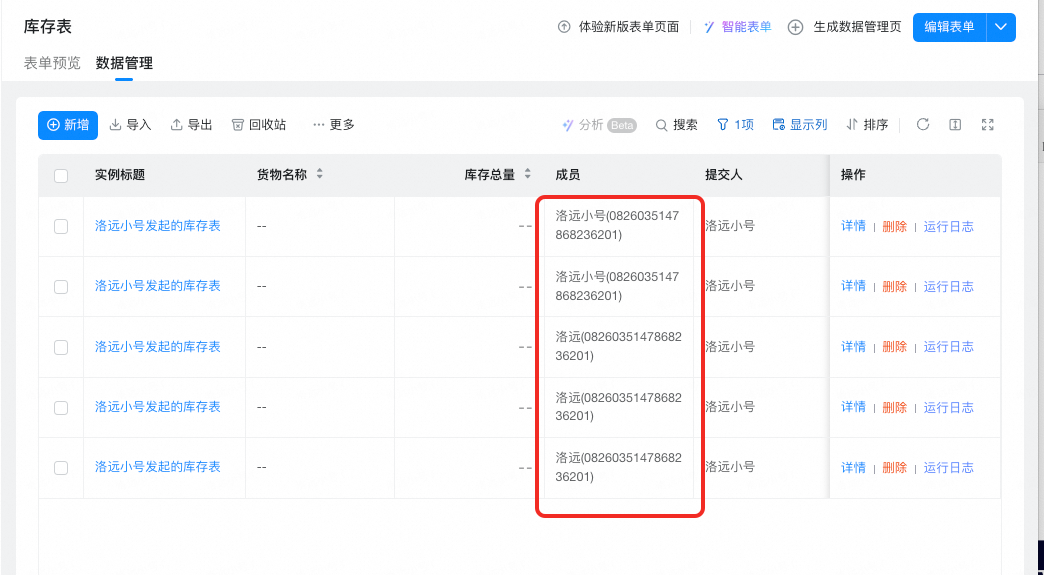Expand the dropdown arrow beside 编辑表单

click(x=1001, y=27)
